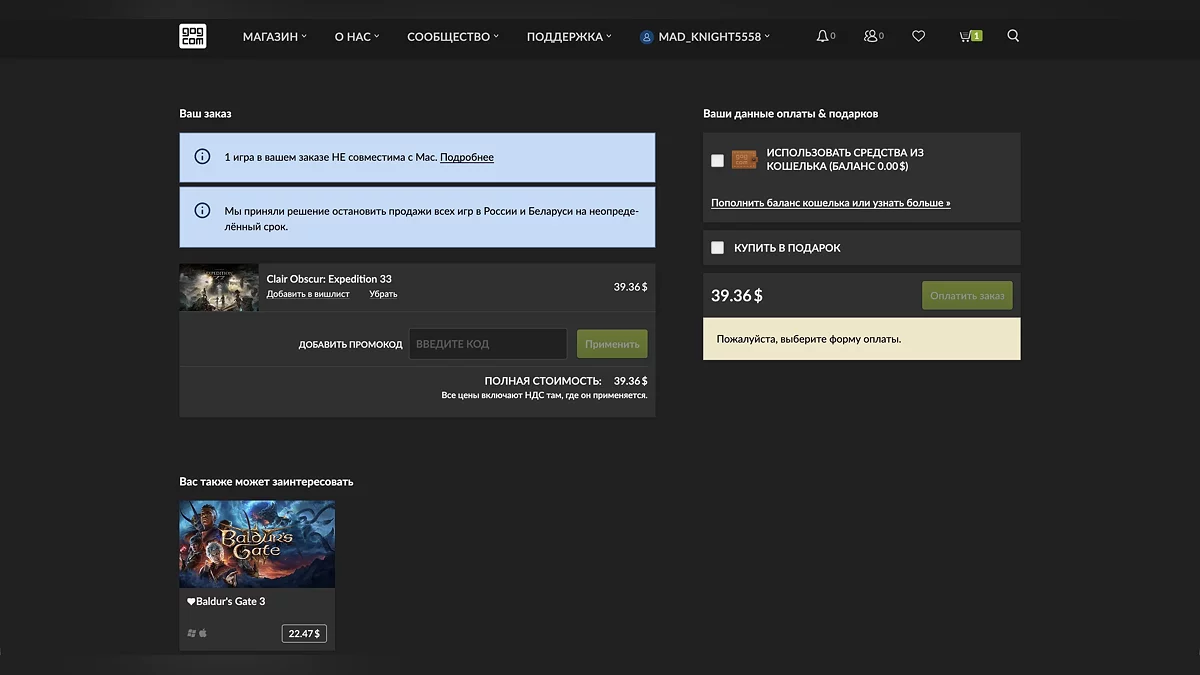Screen dimensions: 1200x675
Task: Open the wishlist heart icon in header
Action: [x=918, y=36]
